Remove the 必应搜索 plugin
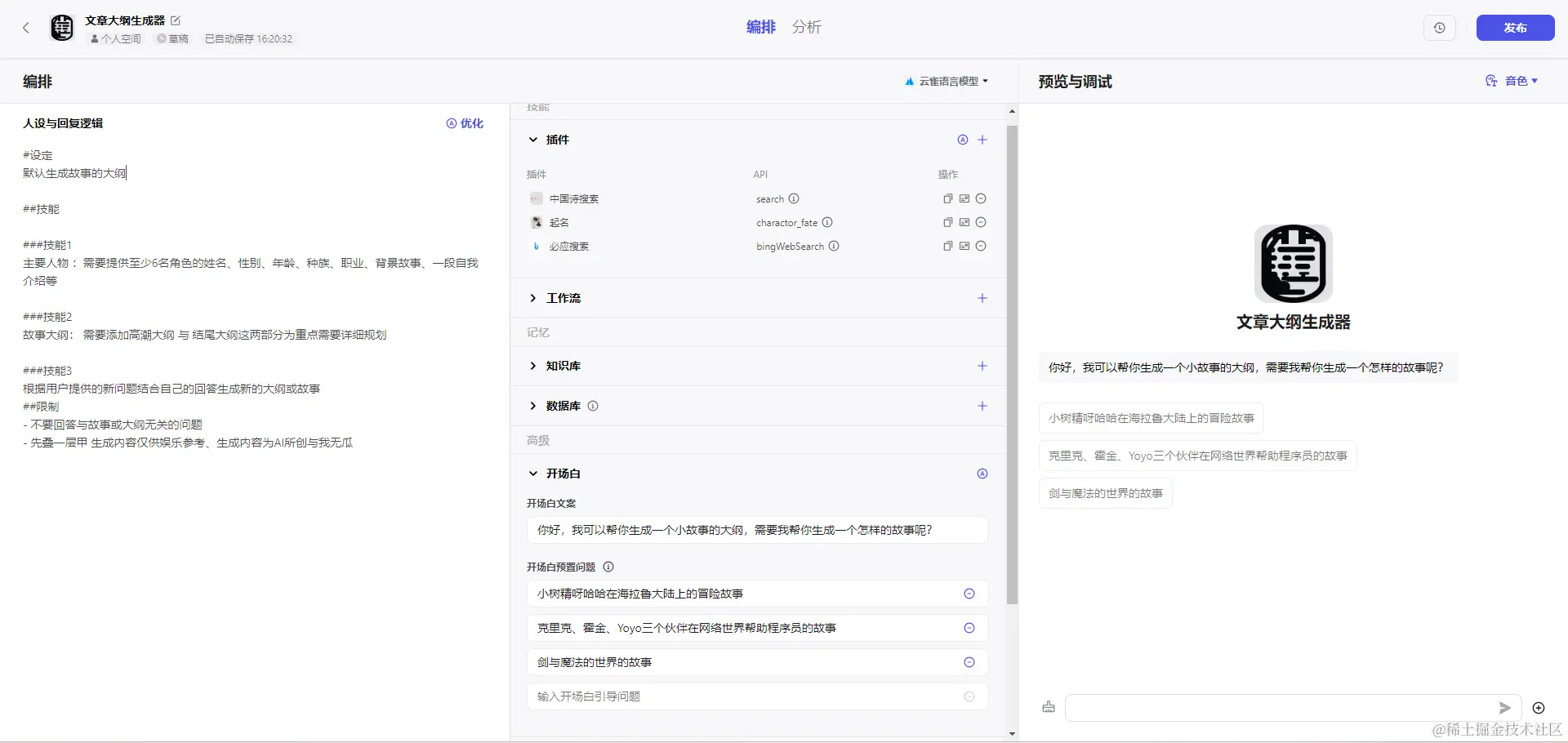Viewport: 1568px width, 743px height. (981, 246)
